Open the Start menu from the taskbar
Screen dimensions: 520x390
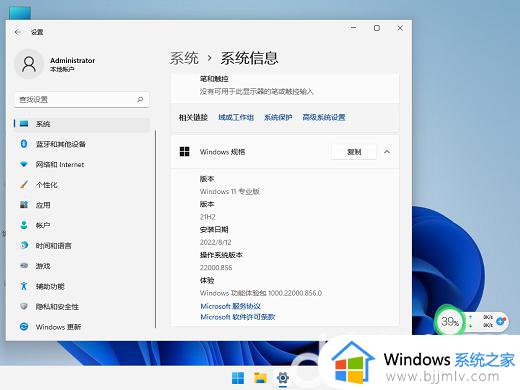pos(238,378)
